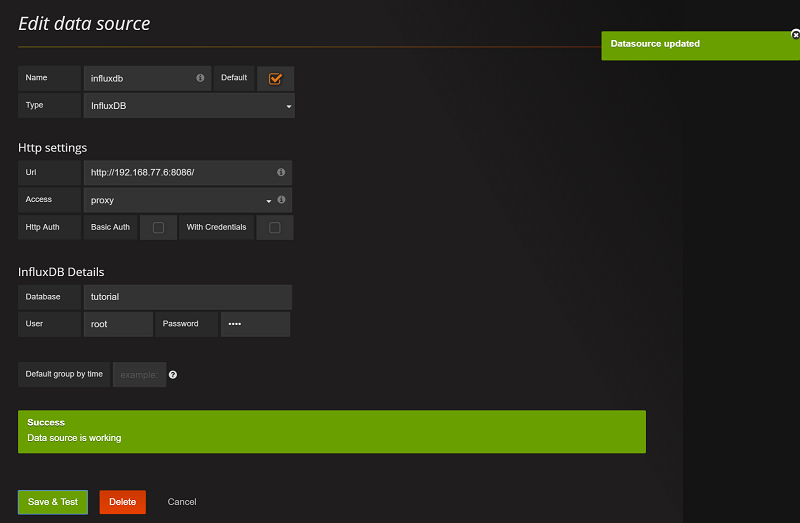Click the Save & Test button
800x523 pixels.
(x=53, y=502)
